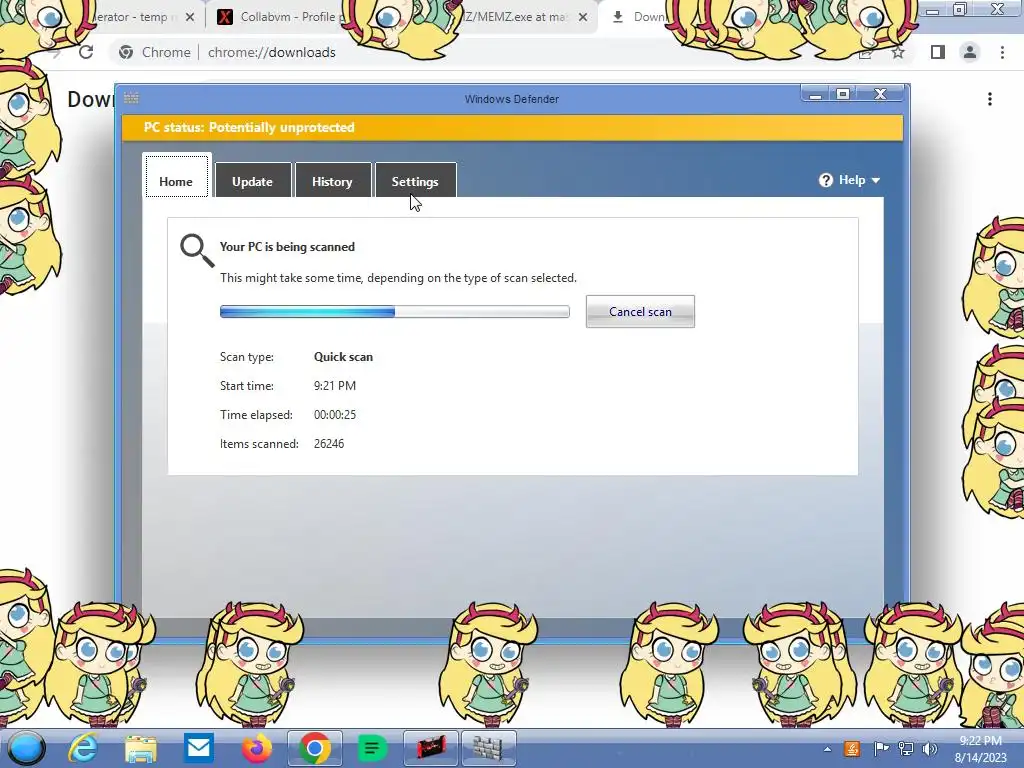
Task: Open the Update tab in Windows Defender
Action: [x=253, y=180]
